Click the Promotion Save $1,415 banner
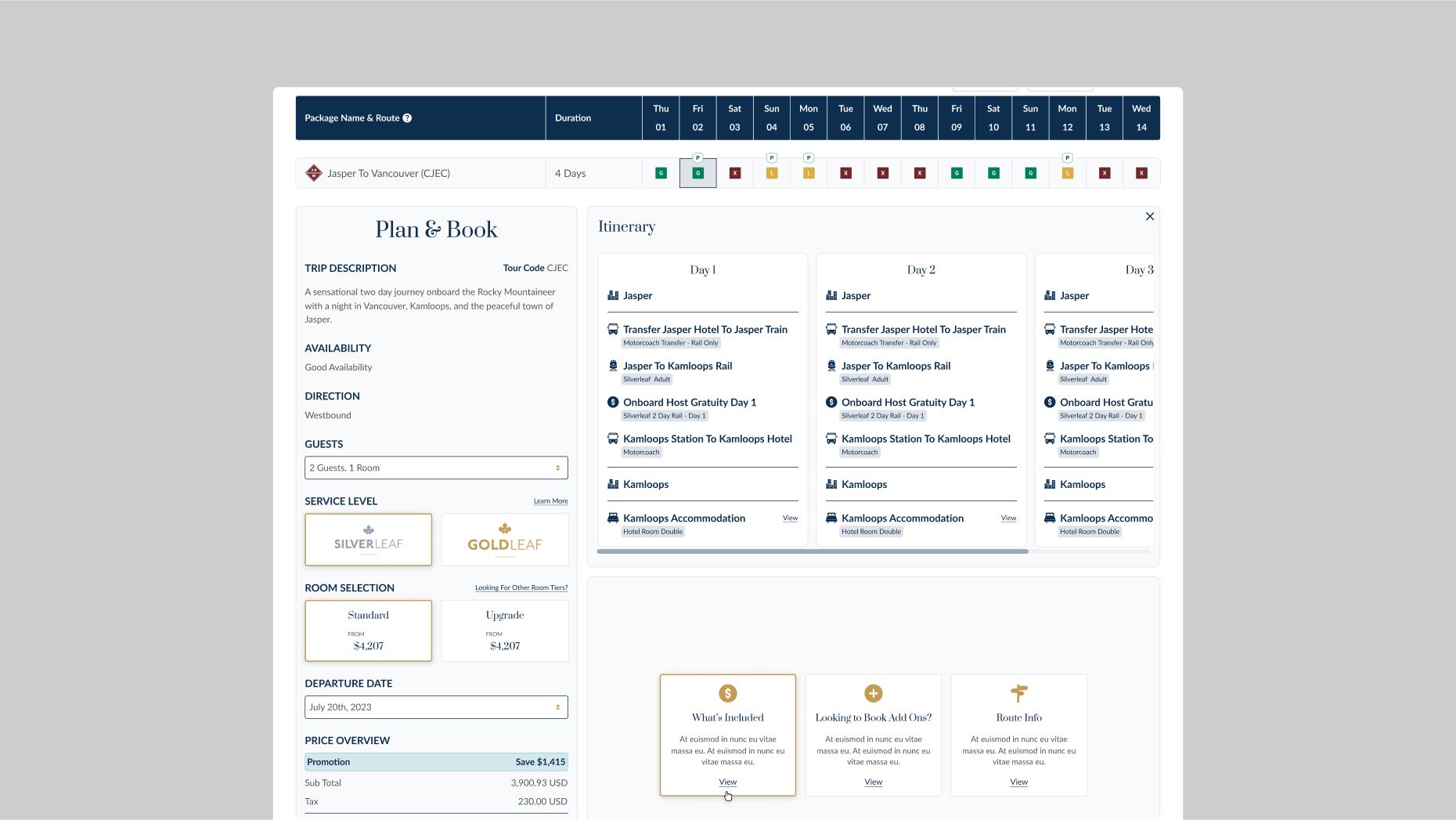This screenshot has width=1456, height=820. [436, 762]
